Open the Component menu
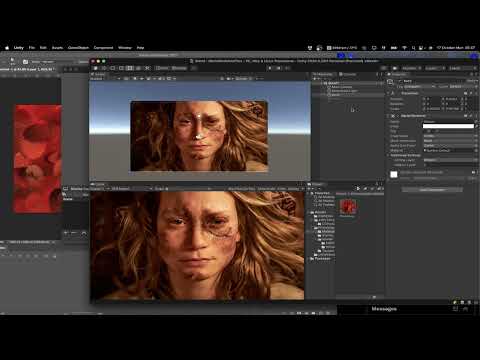 [103, 48]
